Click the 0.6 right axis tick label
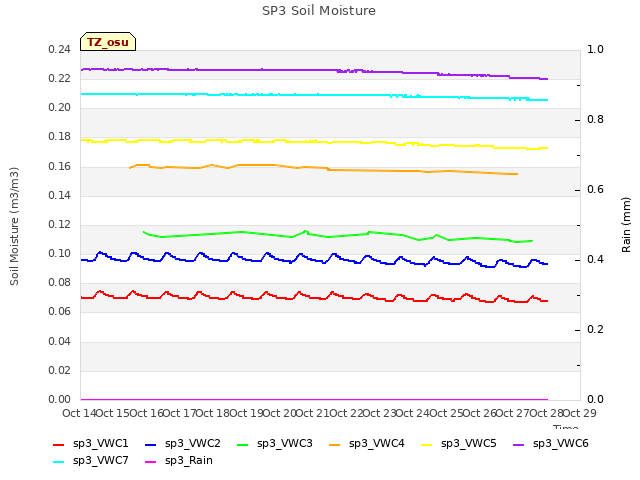640x480 pixels. point(595,189)
